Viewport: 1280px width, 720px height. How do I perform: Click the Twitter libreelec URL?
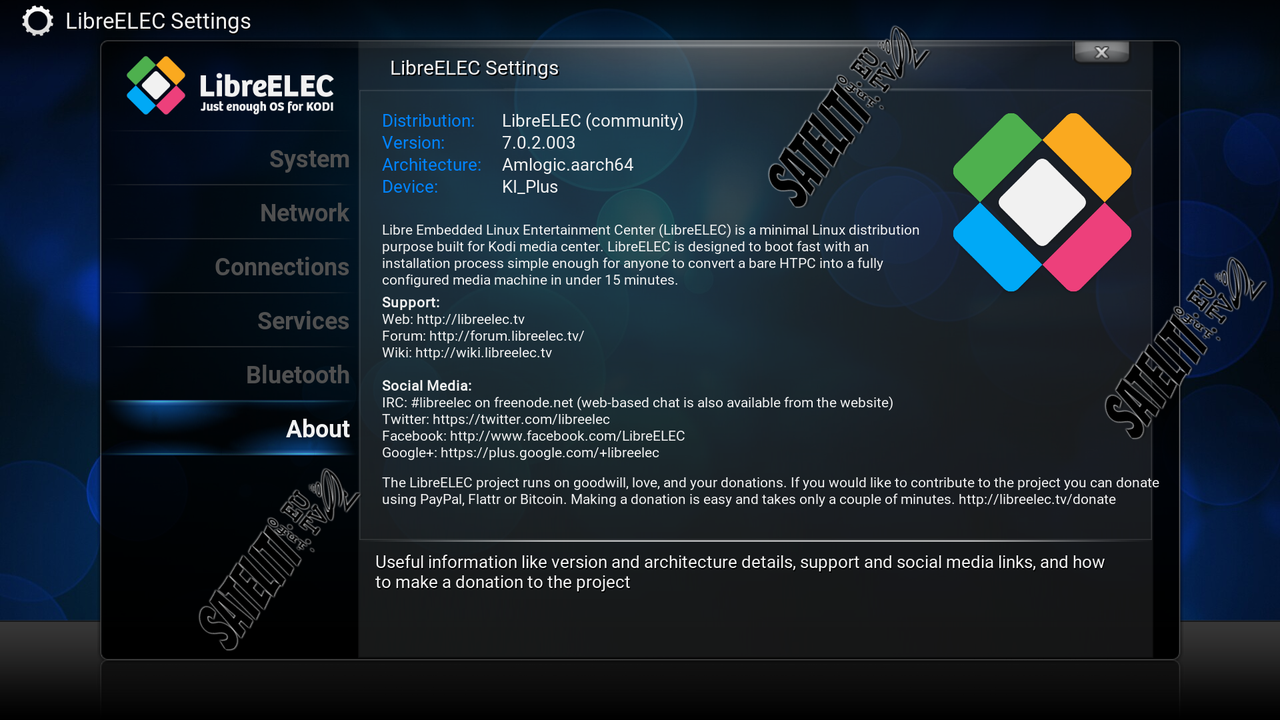coord(521,419)
